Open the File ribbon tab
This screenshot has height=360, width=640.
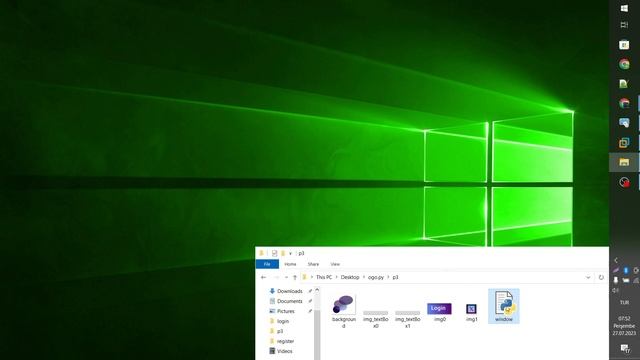[267, 264]
